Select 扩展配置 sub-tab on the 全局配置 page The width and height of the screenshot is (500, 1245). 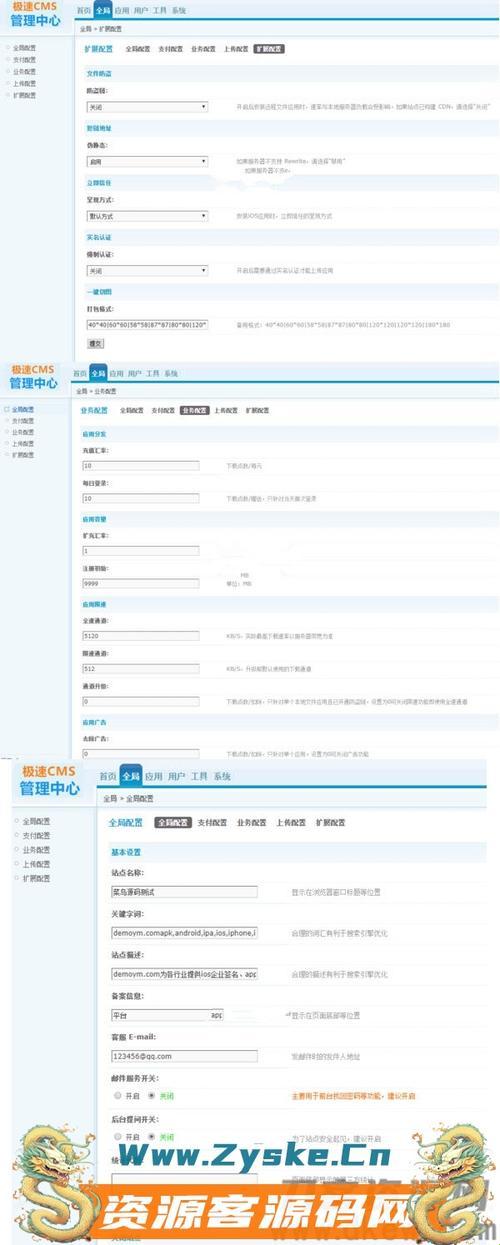coord(330,822)
